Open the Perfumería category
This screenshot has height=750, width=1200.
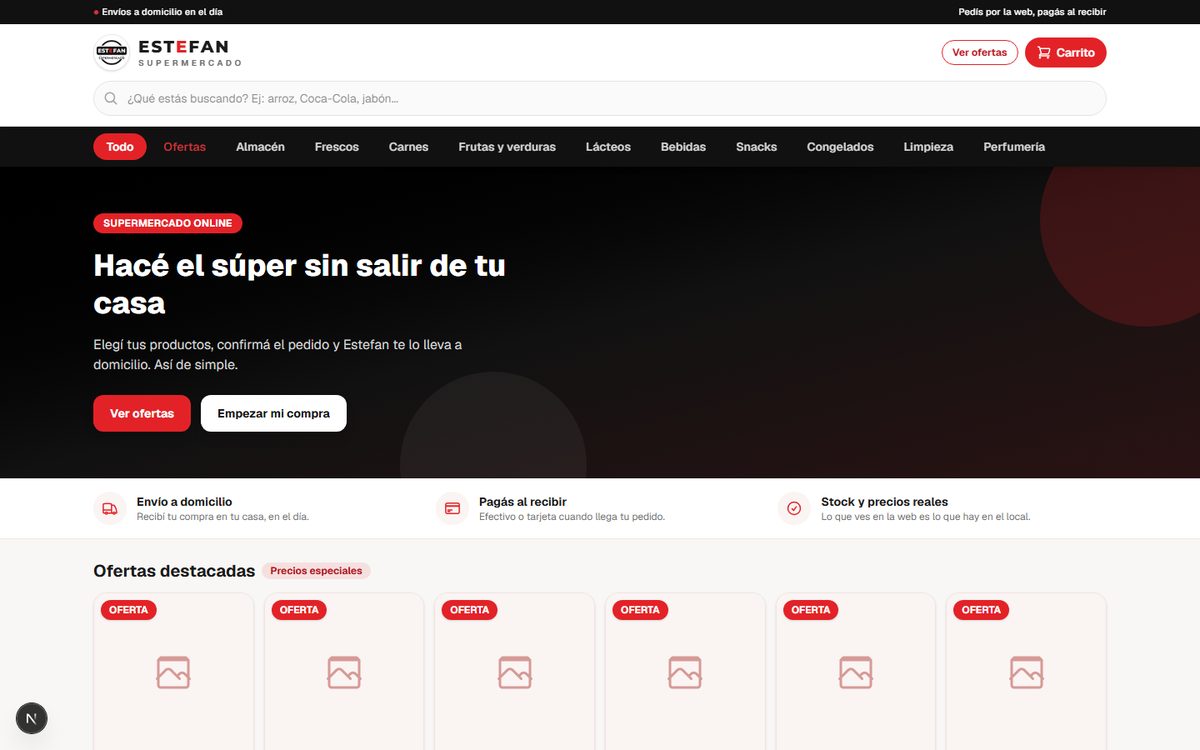point(1014,147)
